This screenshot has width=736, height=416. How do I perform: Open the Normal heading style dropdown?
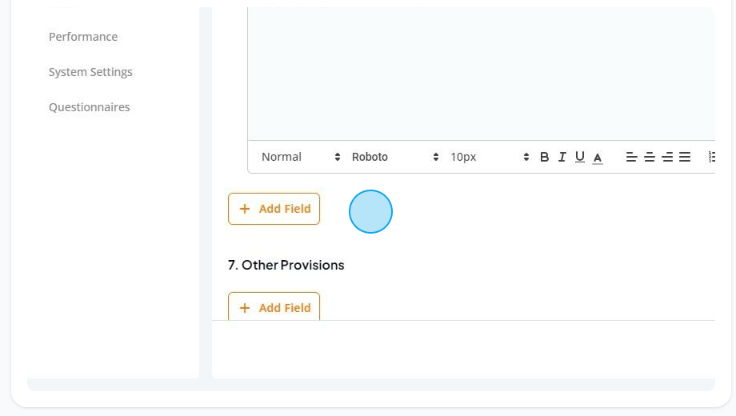(301, 157)
